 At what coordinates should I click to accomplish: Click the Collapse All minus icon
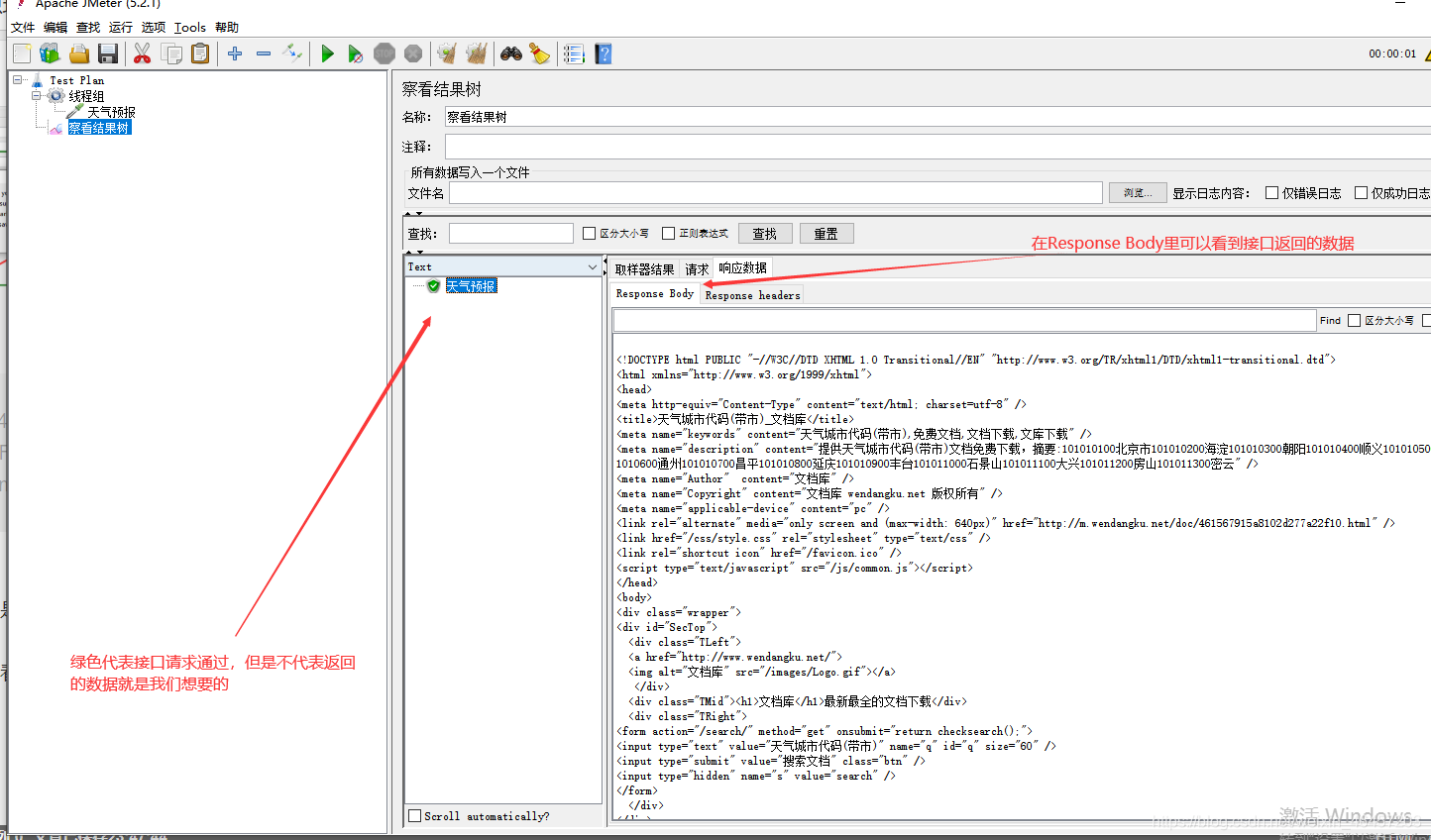tap(264, 53)
